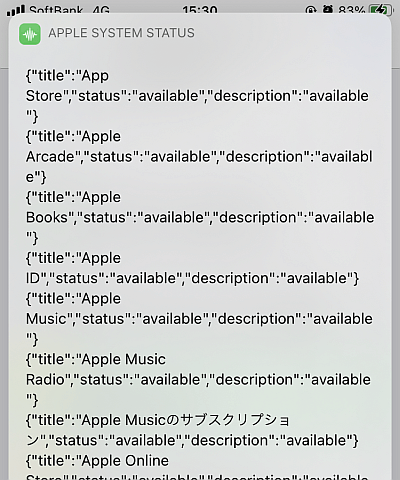Select the Apple Music status line

[199, 319]
